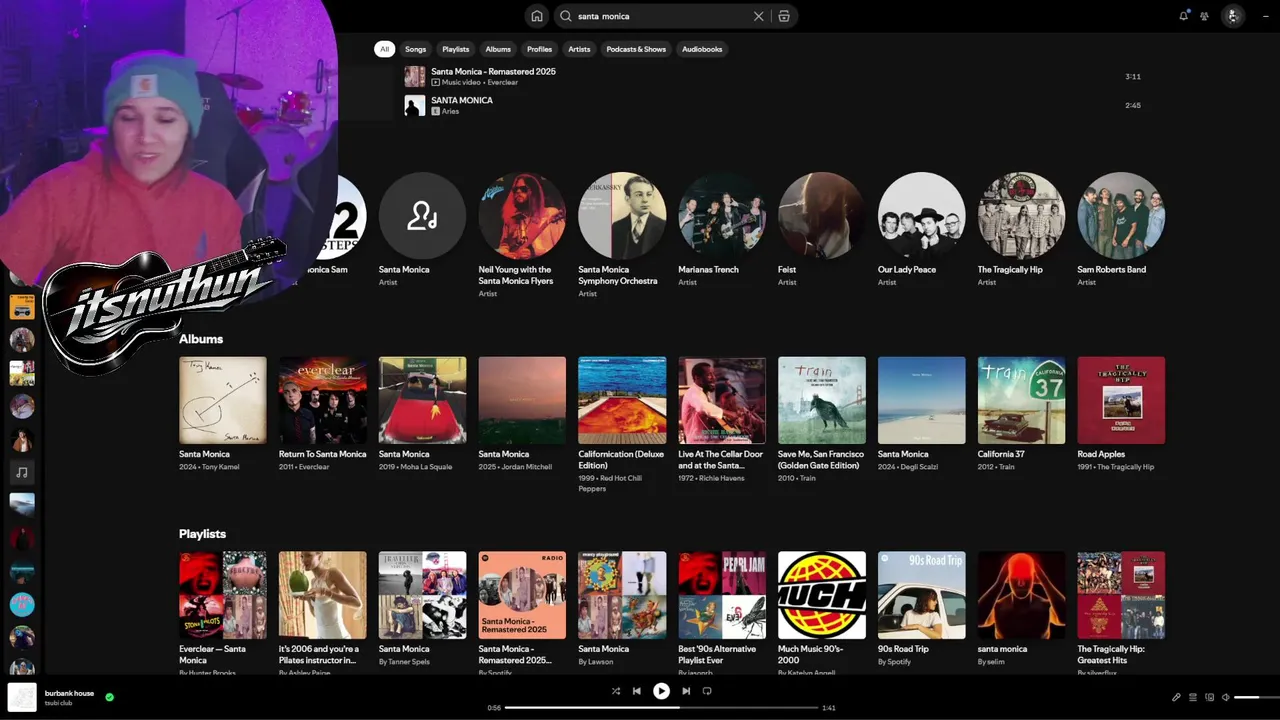Open the Browse icon beside search bar
Viewport: 1280px width, 720px height.
784,16
